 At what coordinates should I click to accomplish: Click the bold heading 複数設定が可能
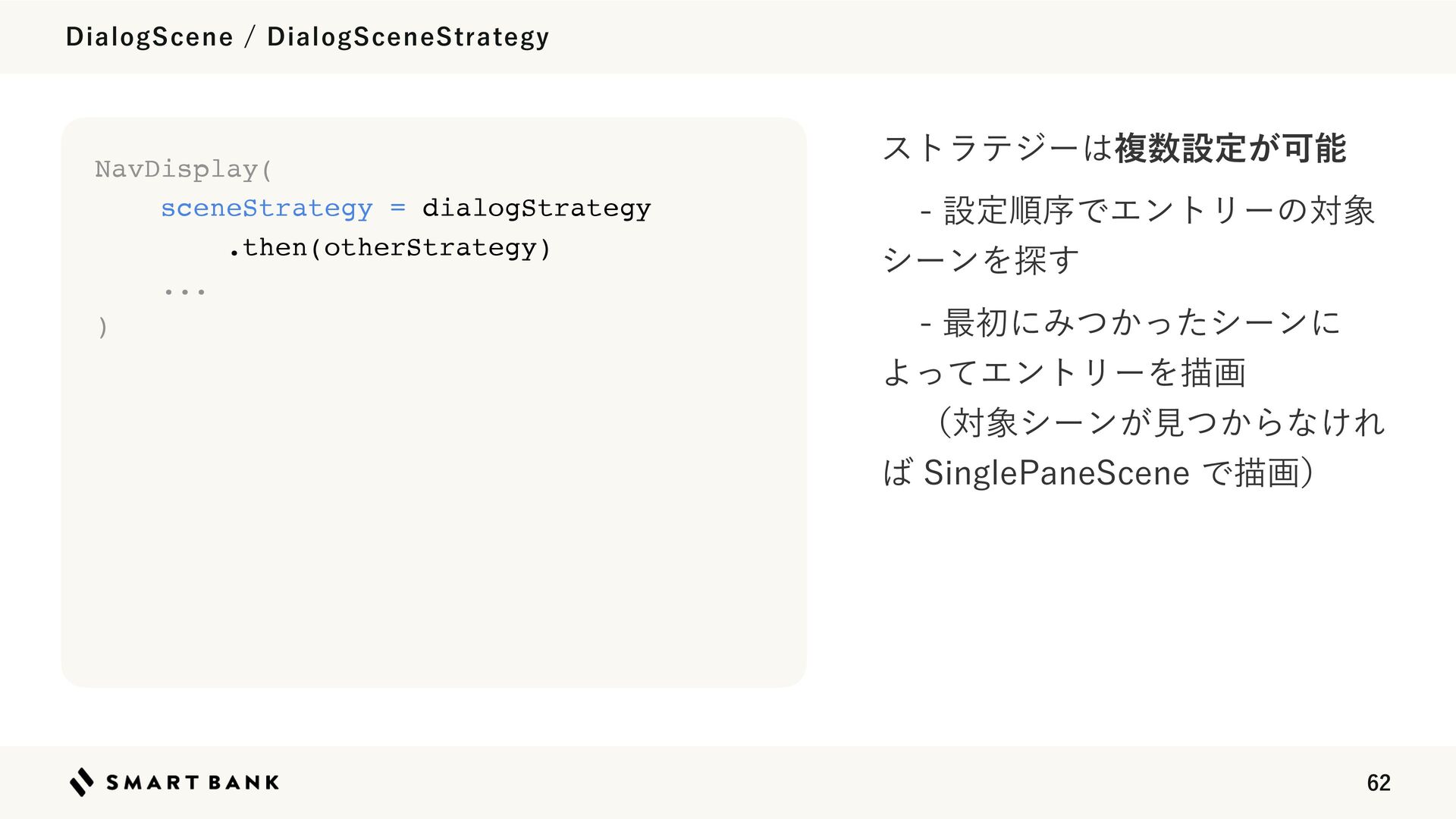click(1230, 148)
